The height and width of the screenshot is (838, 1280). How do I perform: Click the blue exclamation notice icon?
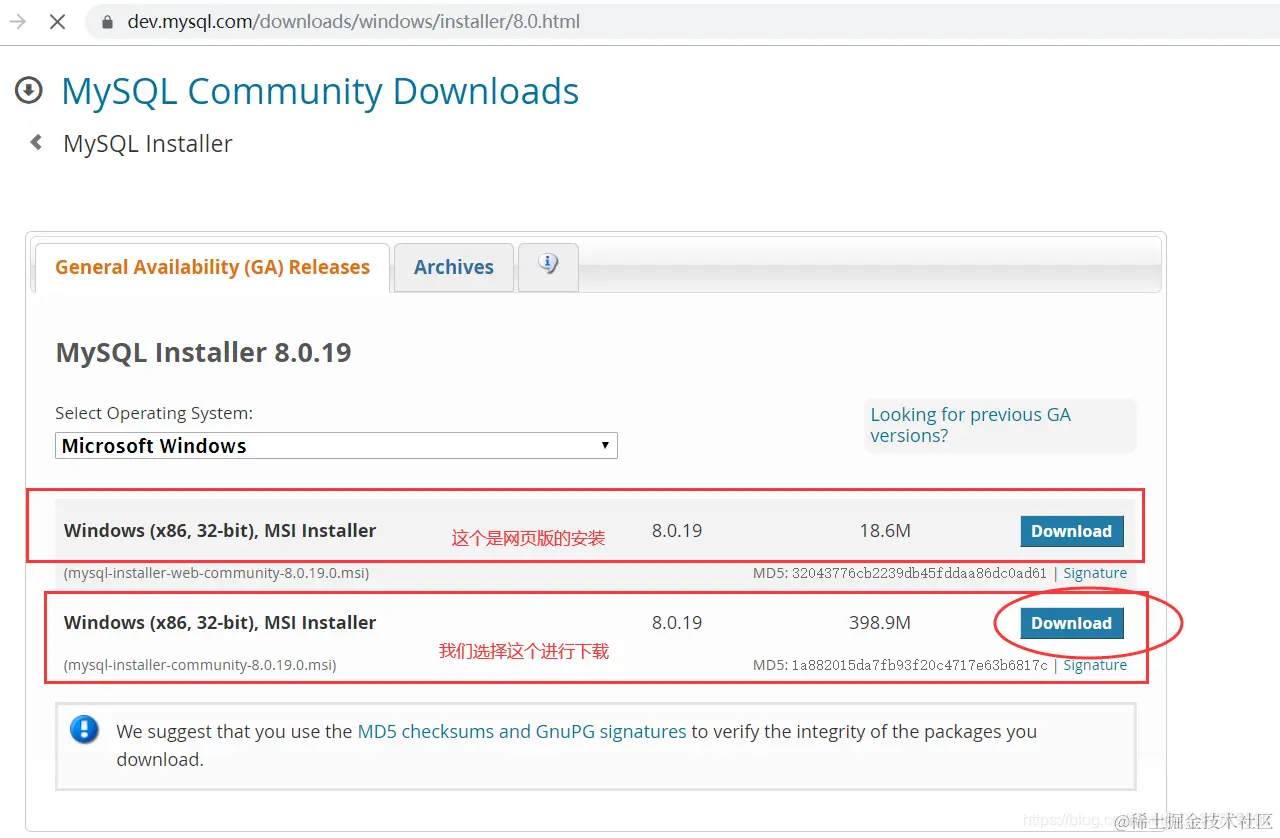coord(84,729)
